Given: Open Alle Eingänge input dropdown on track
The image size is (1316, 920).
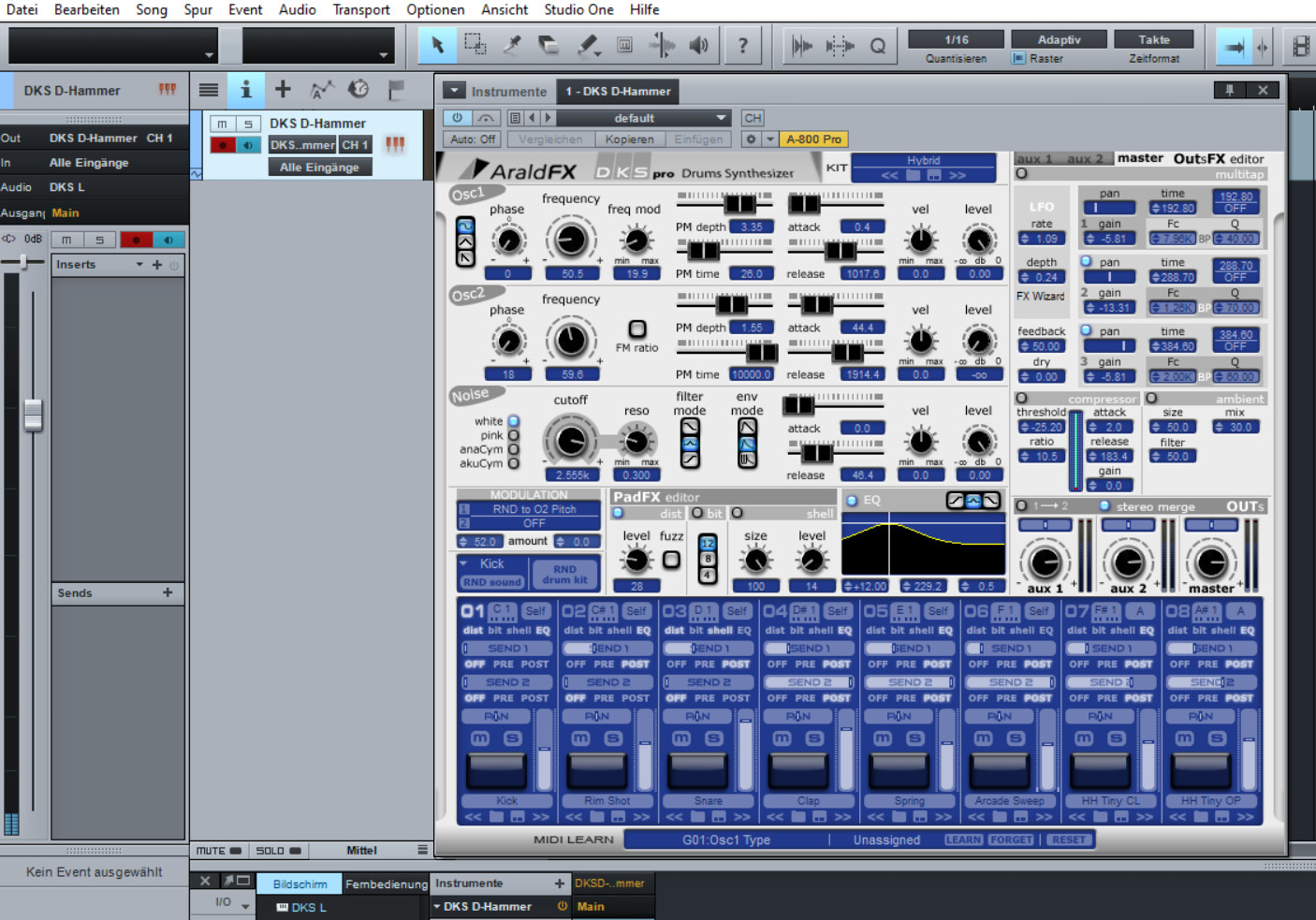Looking at the screenshot, I should pos(319,168).
